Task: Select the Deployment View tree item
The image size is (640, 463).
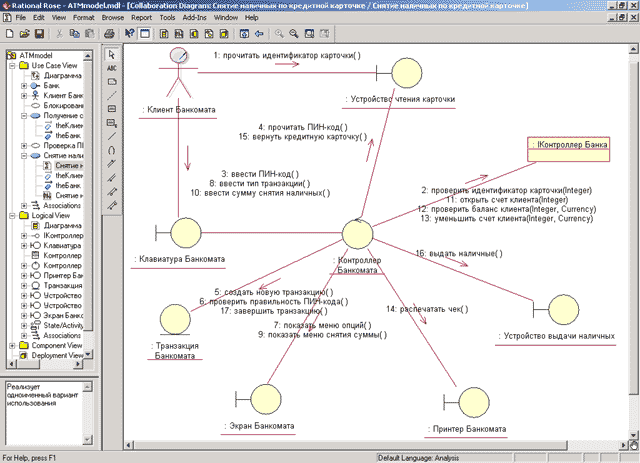Action: [60, 354]
